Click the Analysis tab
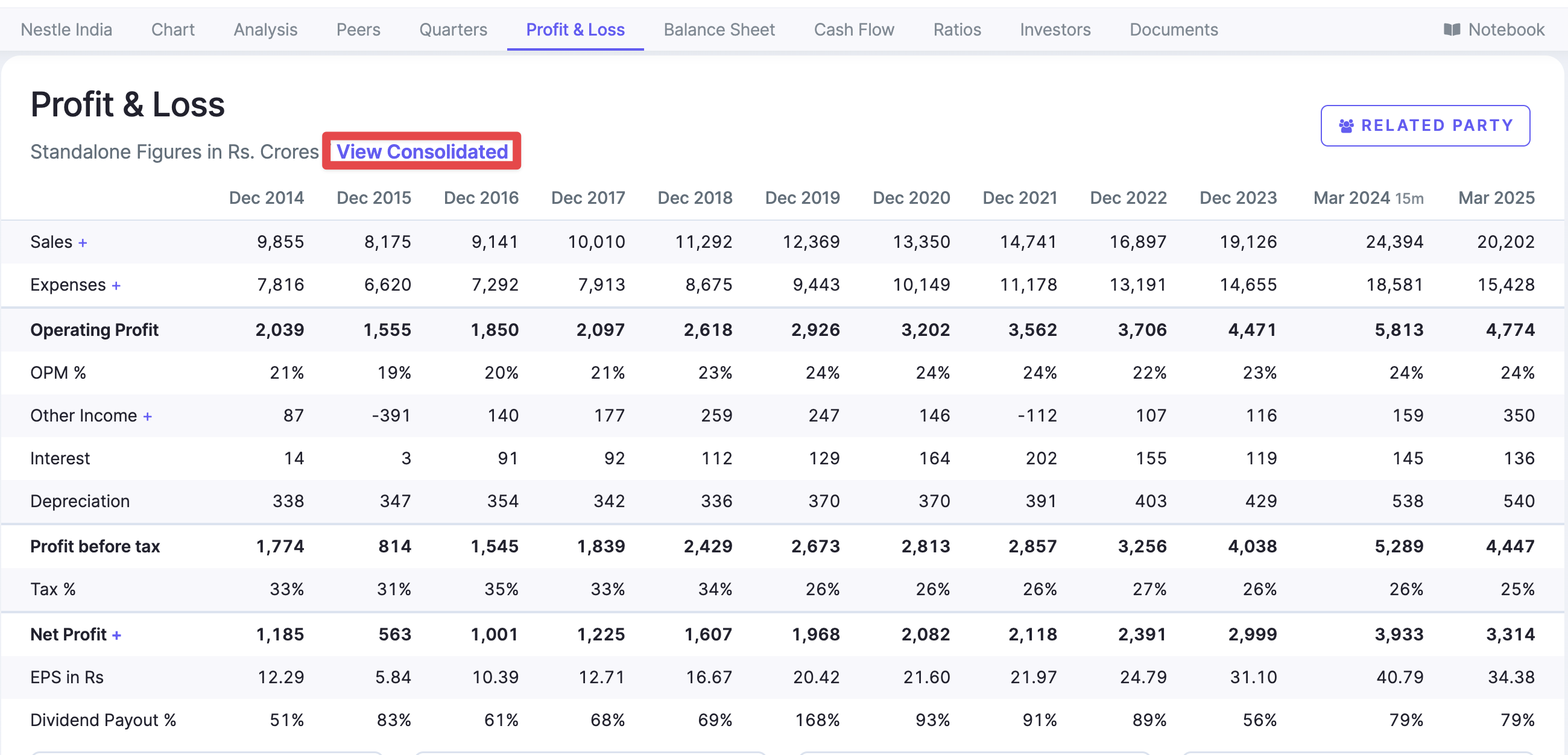1568x755 pixels. point(265,29)
